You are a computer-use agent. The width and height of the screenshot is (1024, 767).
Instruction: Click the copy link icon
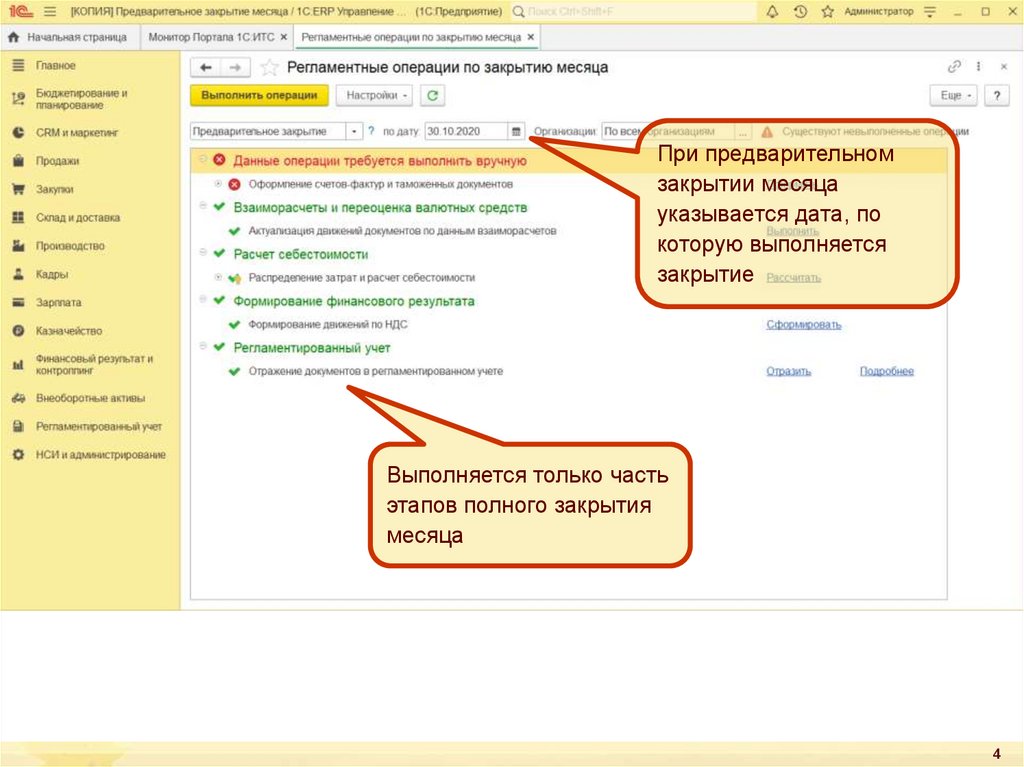click(x=954, y=67)
